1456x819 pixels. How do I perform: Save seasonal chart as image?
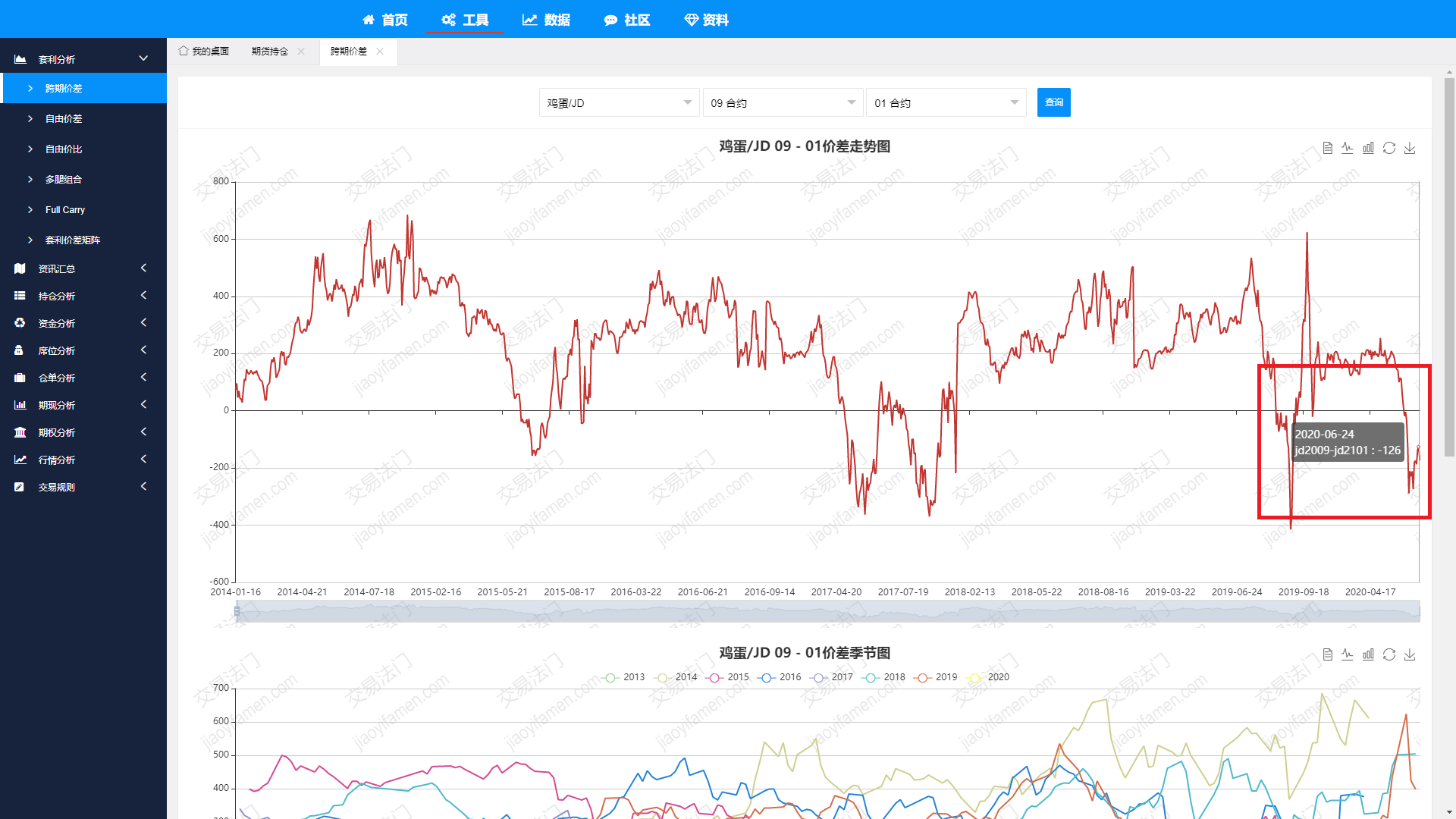1410,654
